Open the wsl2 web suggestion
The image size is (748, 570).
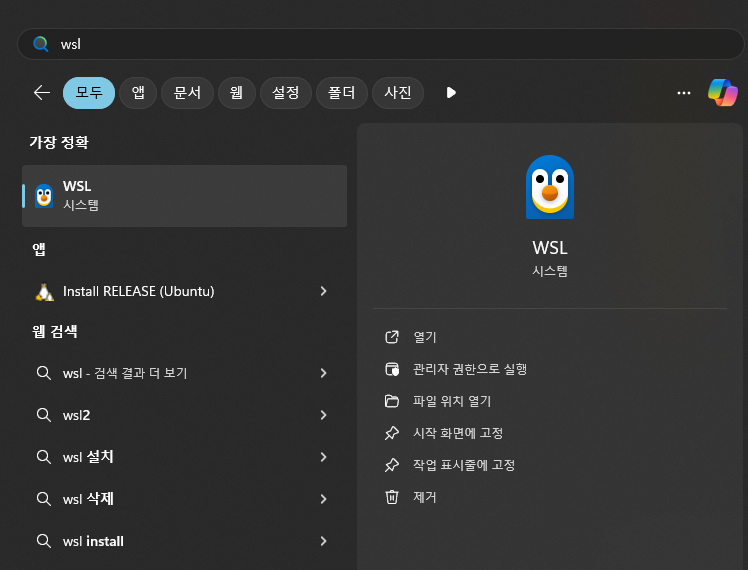point(184,415)
